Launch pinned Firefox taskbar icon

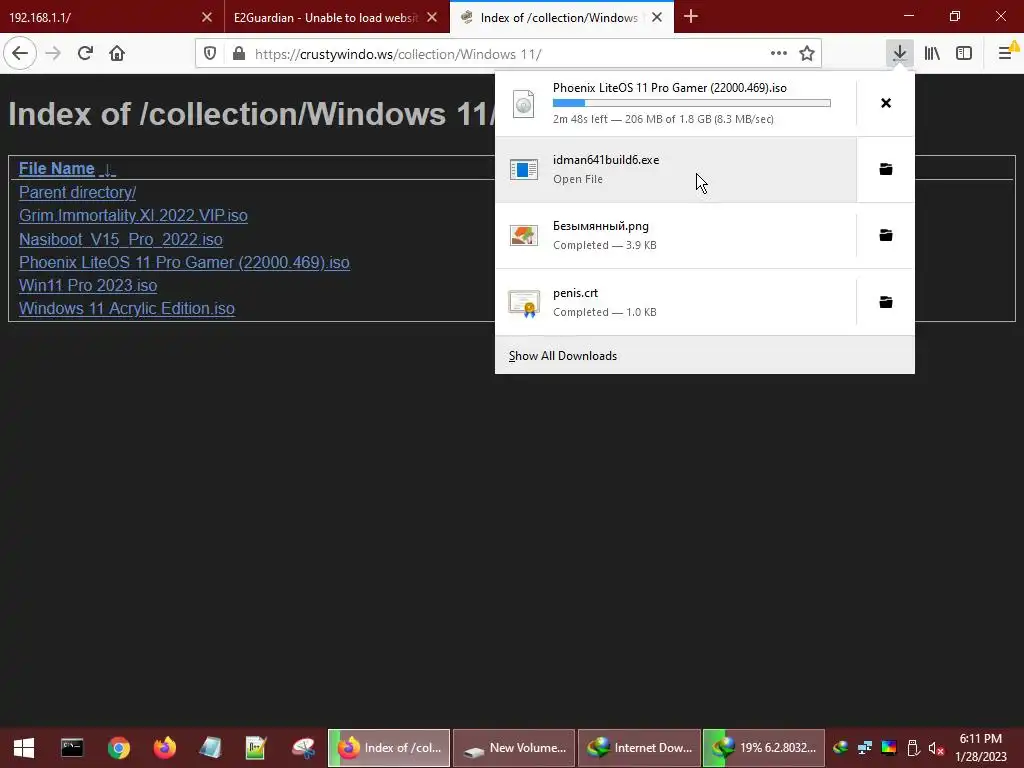point(165,748)
